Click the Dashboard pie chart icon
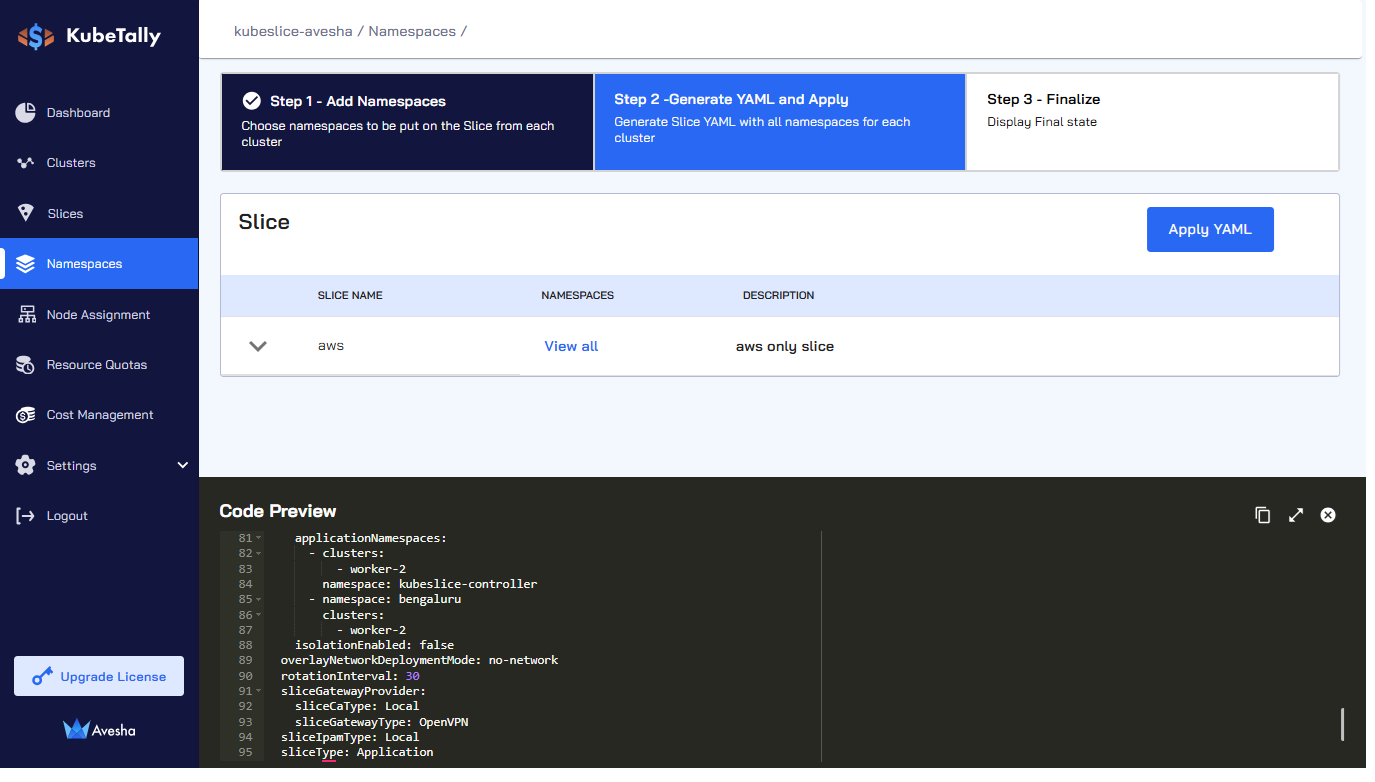1375x782 pixels. coord(26,113)
